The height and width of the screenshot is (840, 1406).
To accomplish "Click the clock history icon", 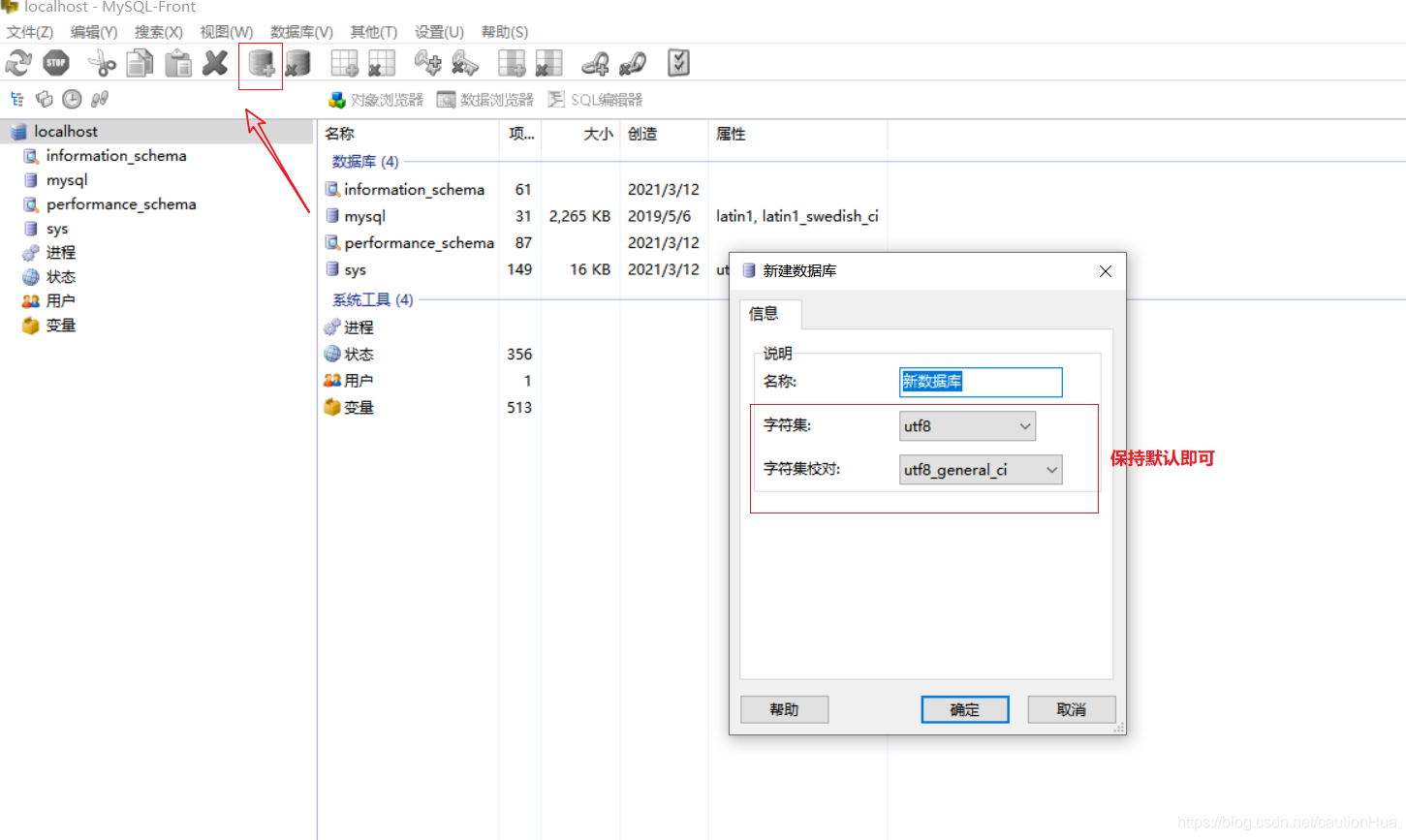I will coord(72,99).
